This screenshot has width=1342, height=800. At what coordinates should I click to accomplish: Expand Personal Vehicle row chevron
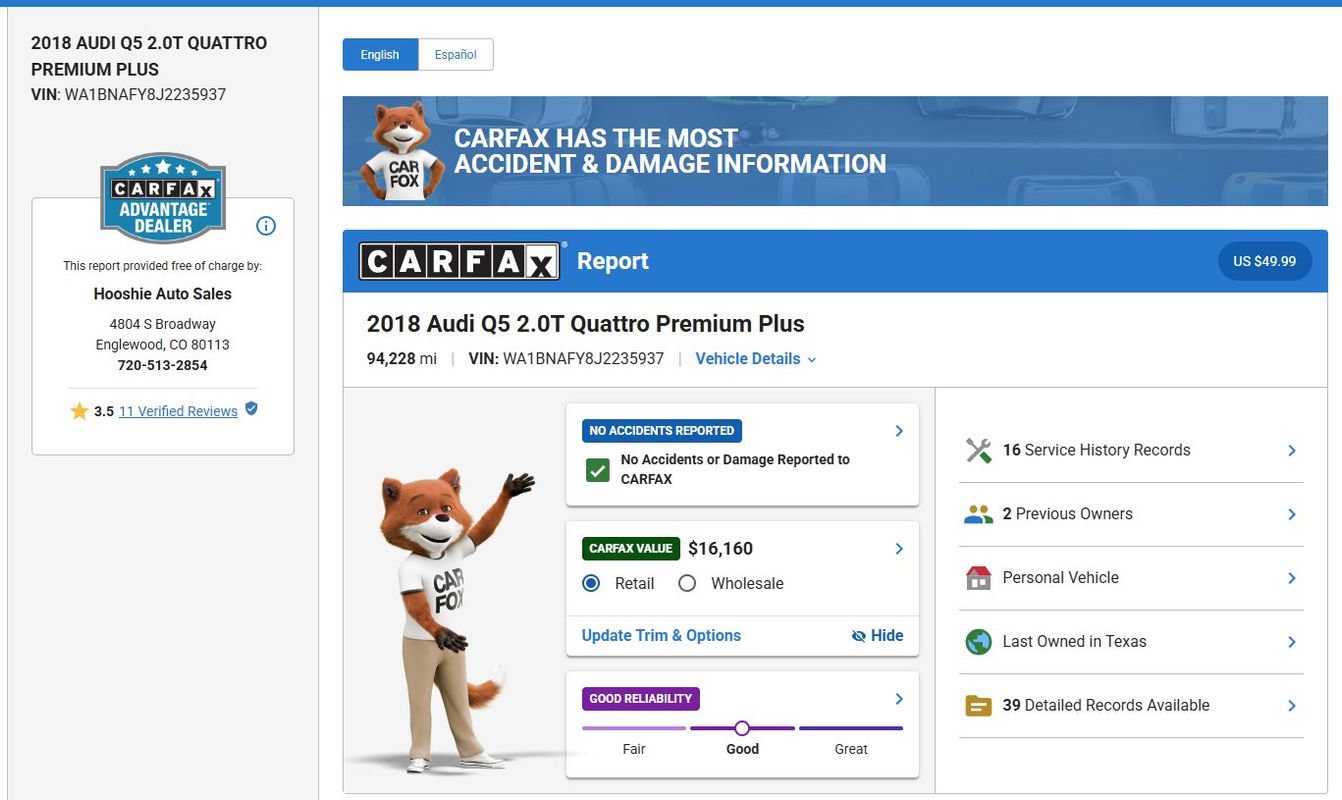click(1292, 578)
